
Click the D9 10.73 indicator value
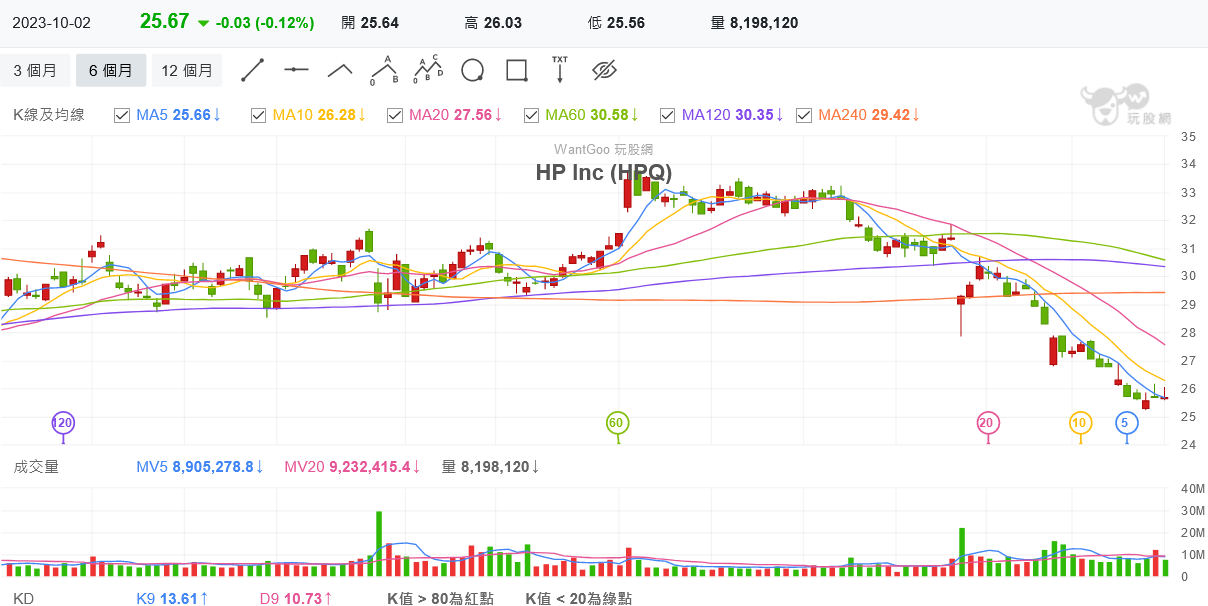[296, 598]
